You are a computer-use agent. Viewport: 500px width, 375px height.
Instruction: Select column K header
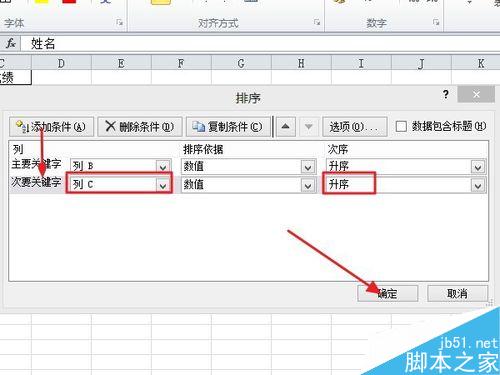pos(476,63)
